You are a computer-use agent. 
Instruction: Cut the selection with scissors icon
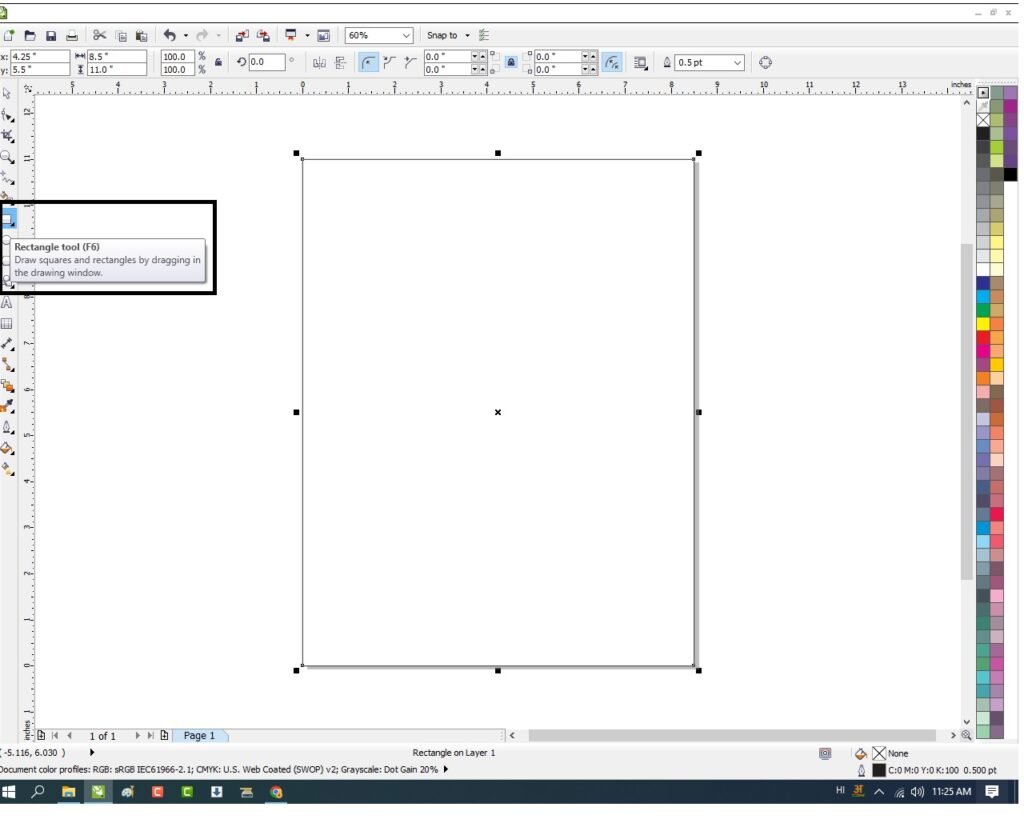coord(99,35)
